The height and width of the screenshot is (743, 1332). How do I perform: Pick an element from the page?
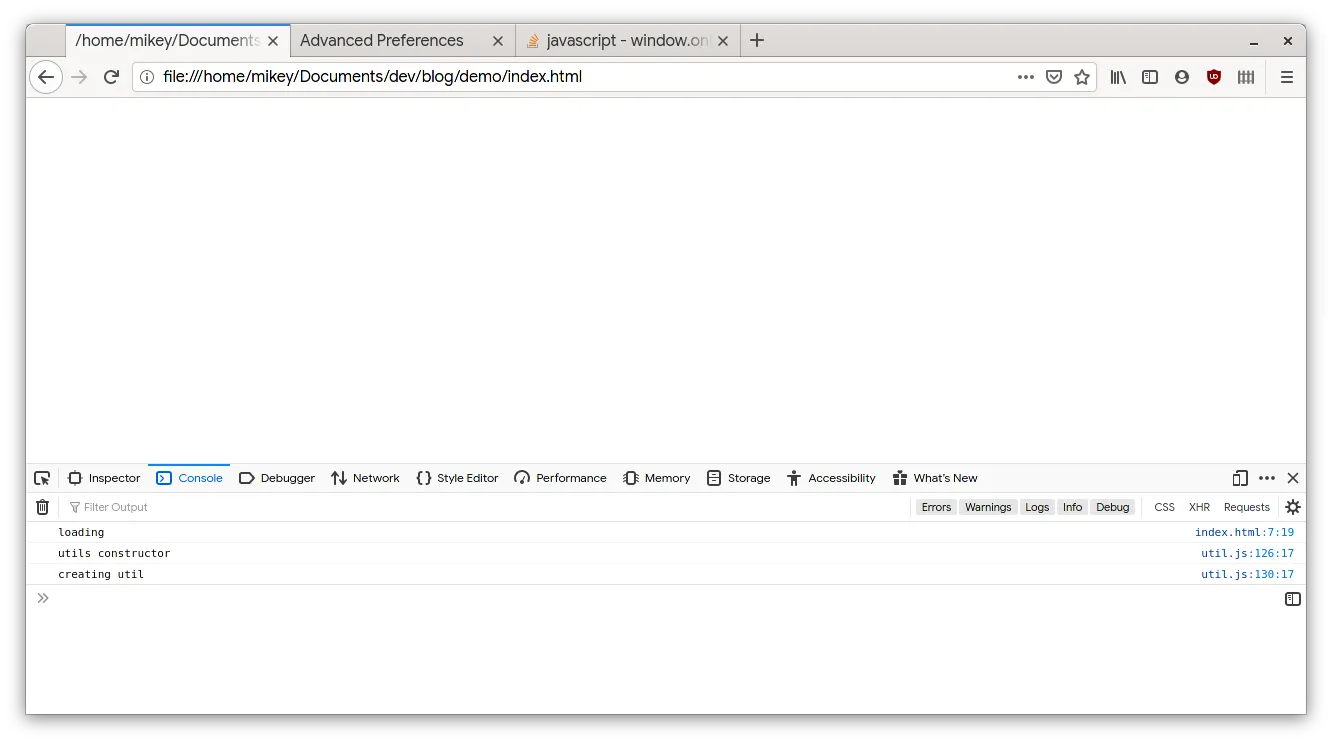(x=42, y=478)
